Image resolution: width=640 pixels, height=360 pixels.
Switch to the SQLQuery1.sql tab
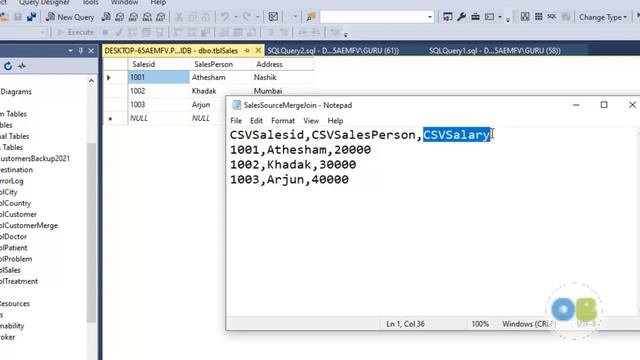495,51
